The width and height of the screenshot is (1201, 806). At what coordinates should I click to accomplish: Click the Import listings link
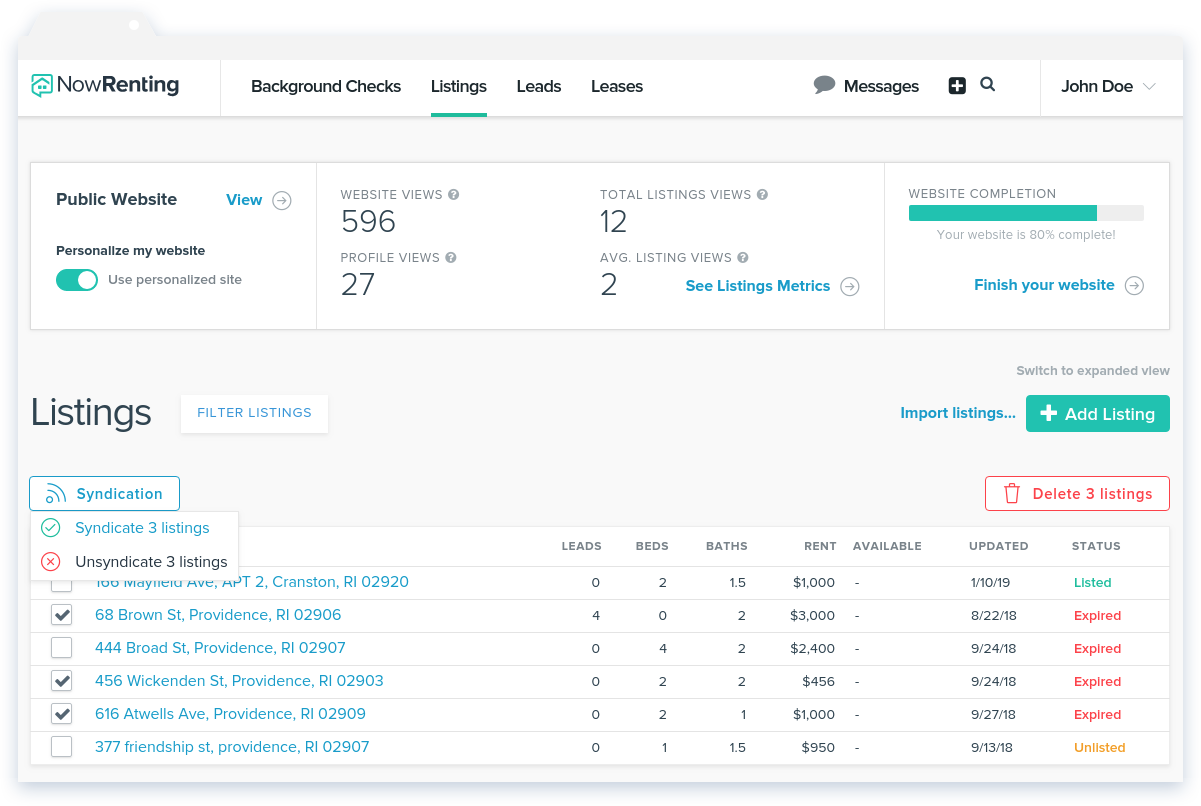click(x=958, y=413)
